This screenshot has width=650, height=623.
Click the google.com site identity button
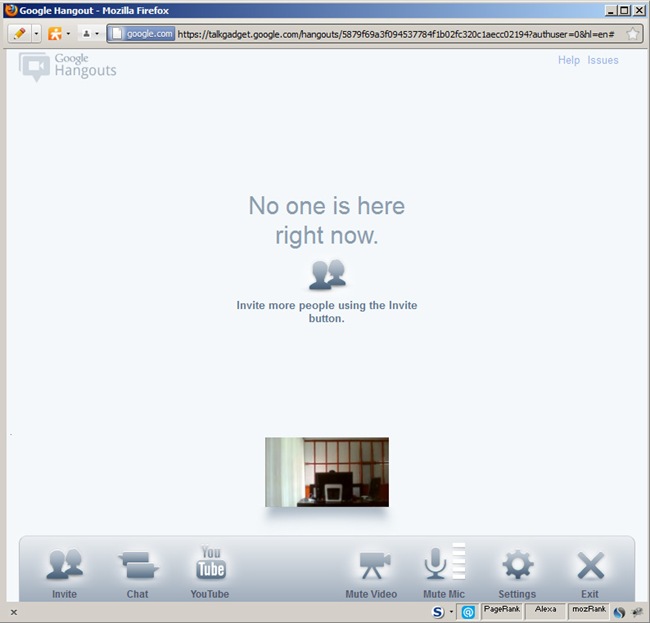tap(142, 34)
